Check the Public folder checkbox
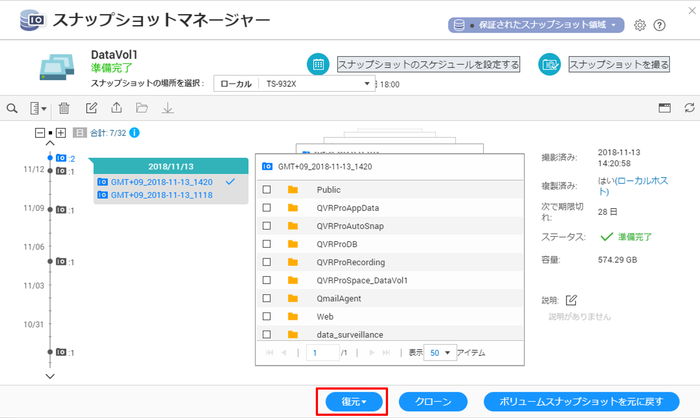 point(267,190)
